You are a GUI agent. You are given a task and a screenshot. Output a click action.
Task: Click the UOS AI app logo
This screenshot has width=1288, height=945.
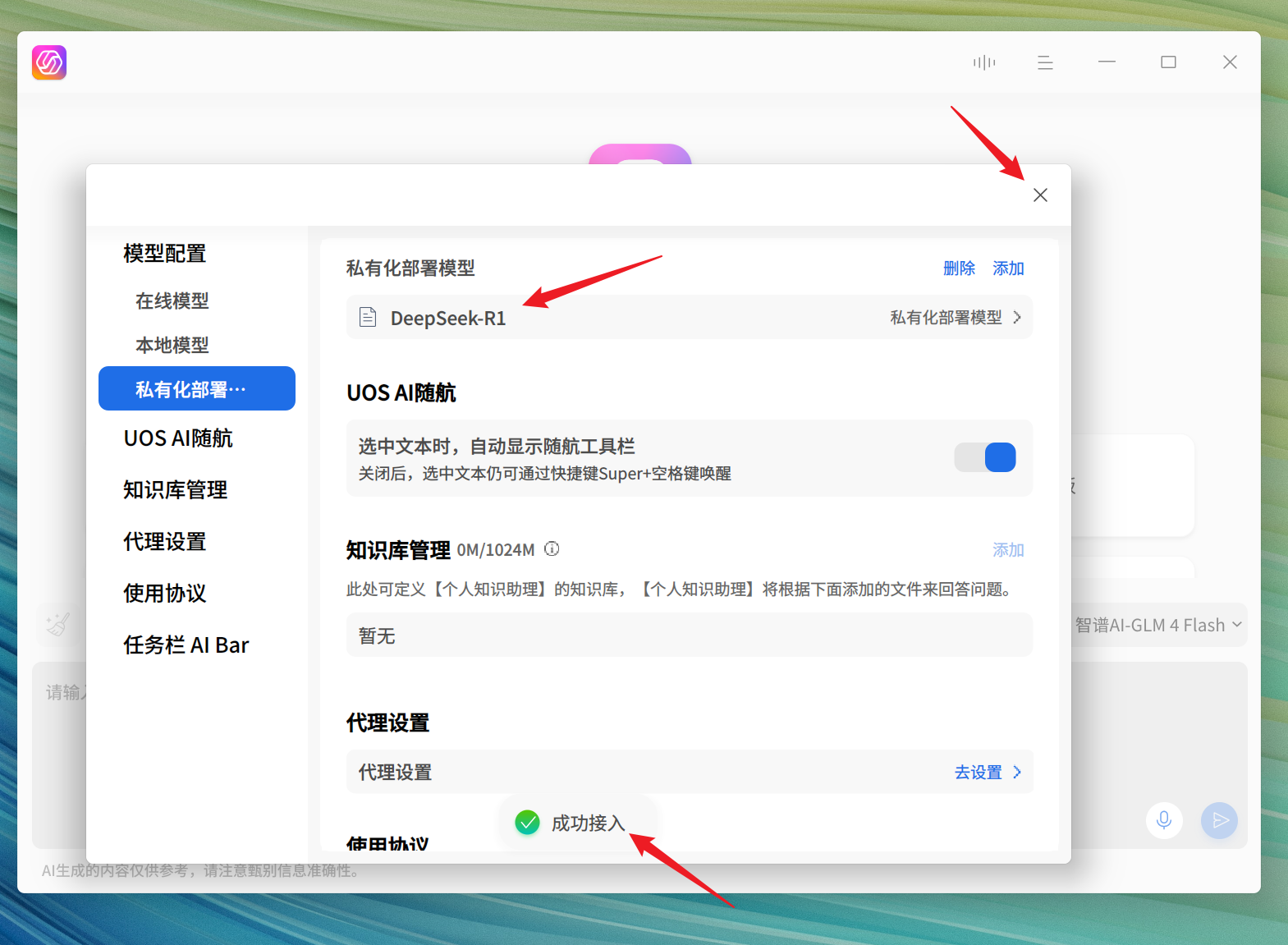click(49, 62)
